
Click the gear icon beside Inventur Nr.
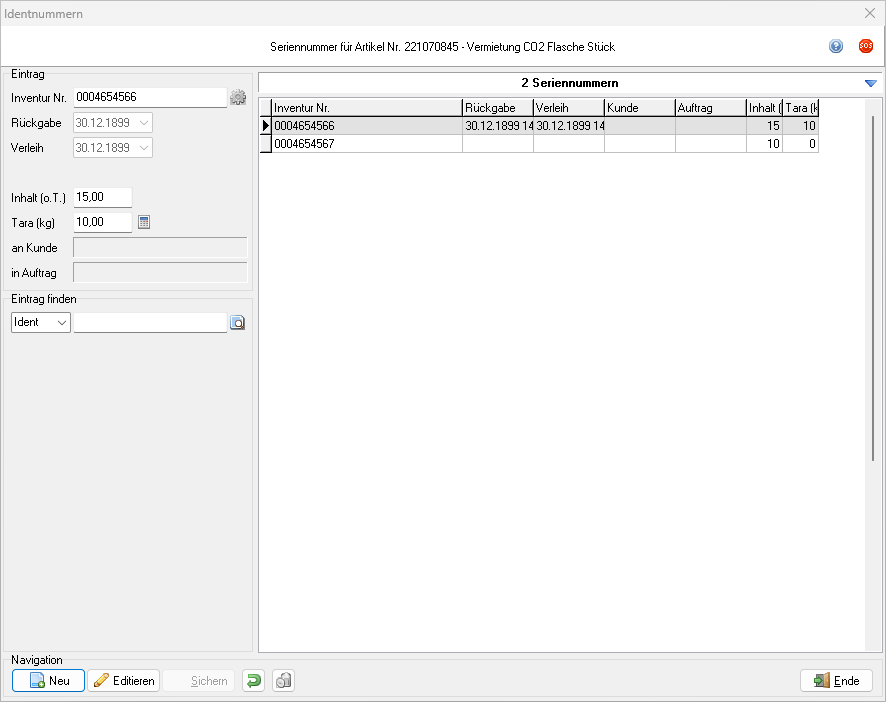click(x=238, y=97)
